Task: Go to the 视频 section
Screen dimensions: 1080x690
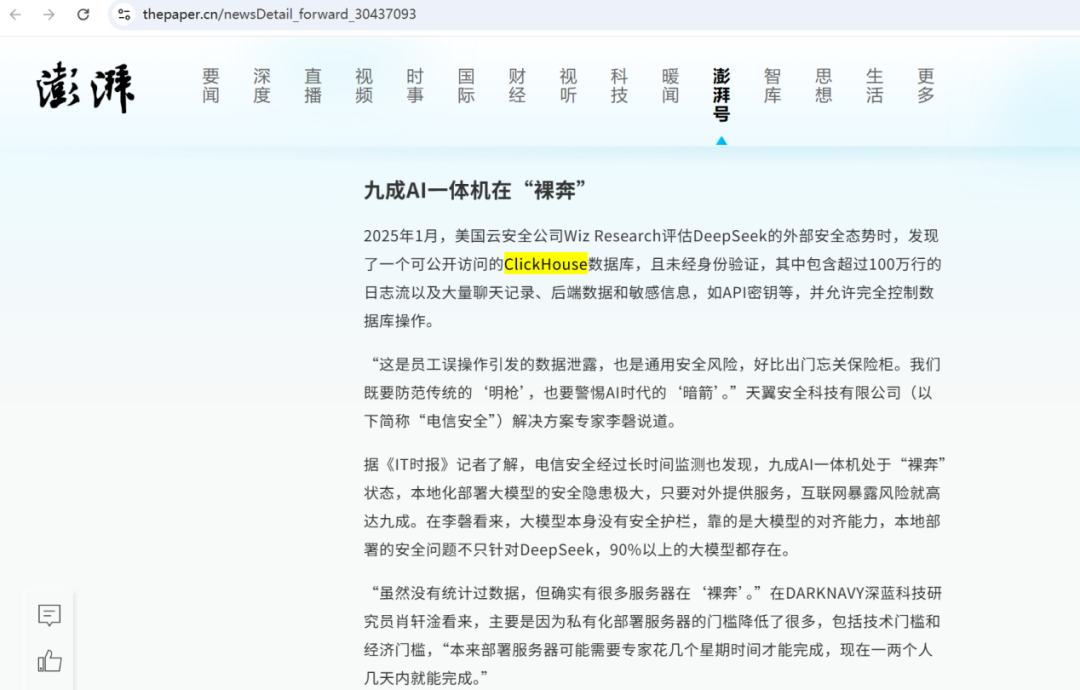Action: pyautogui.click(x=364, y=86)
